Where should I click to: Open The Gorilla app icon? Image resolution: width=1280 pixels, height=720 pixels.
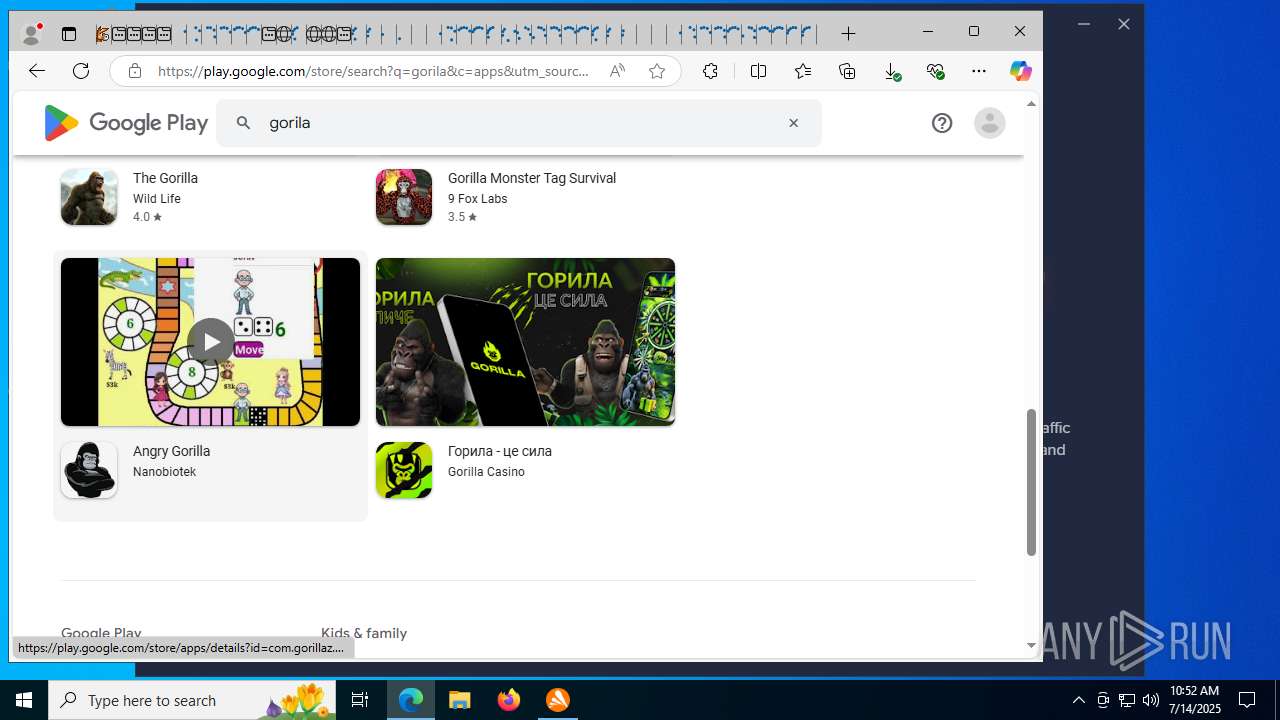(89, 196)
